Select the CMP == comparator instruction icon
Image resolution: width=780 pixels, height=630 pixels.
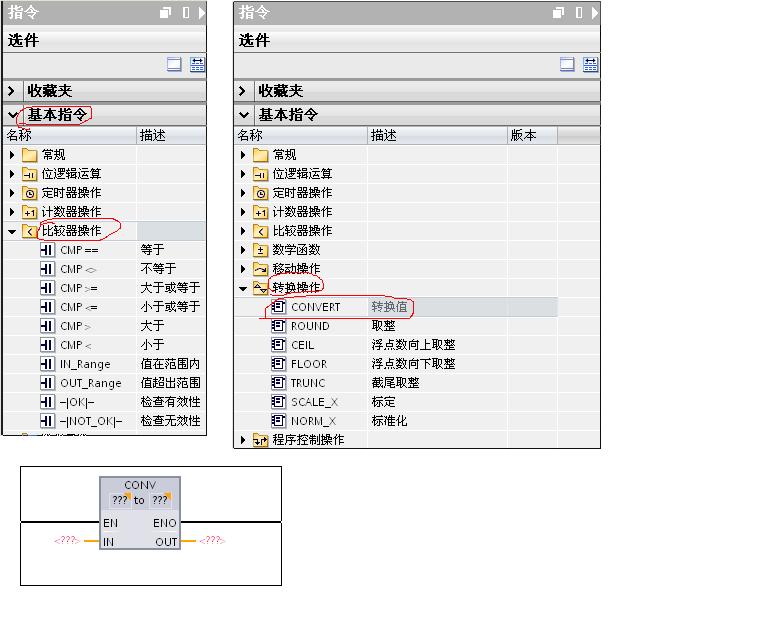pos(47,250)
